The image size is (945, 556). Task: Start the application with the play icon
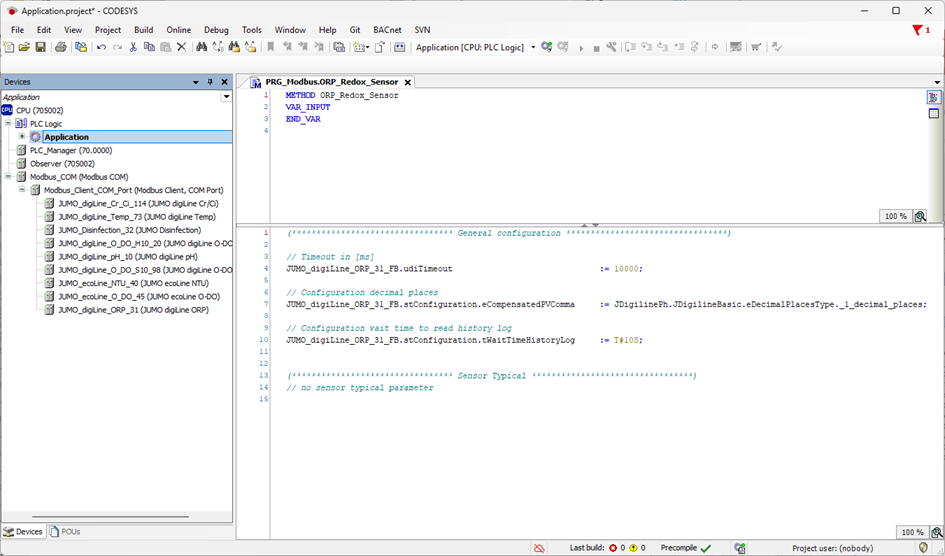click(x=581, y=48)
